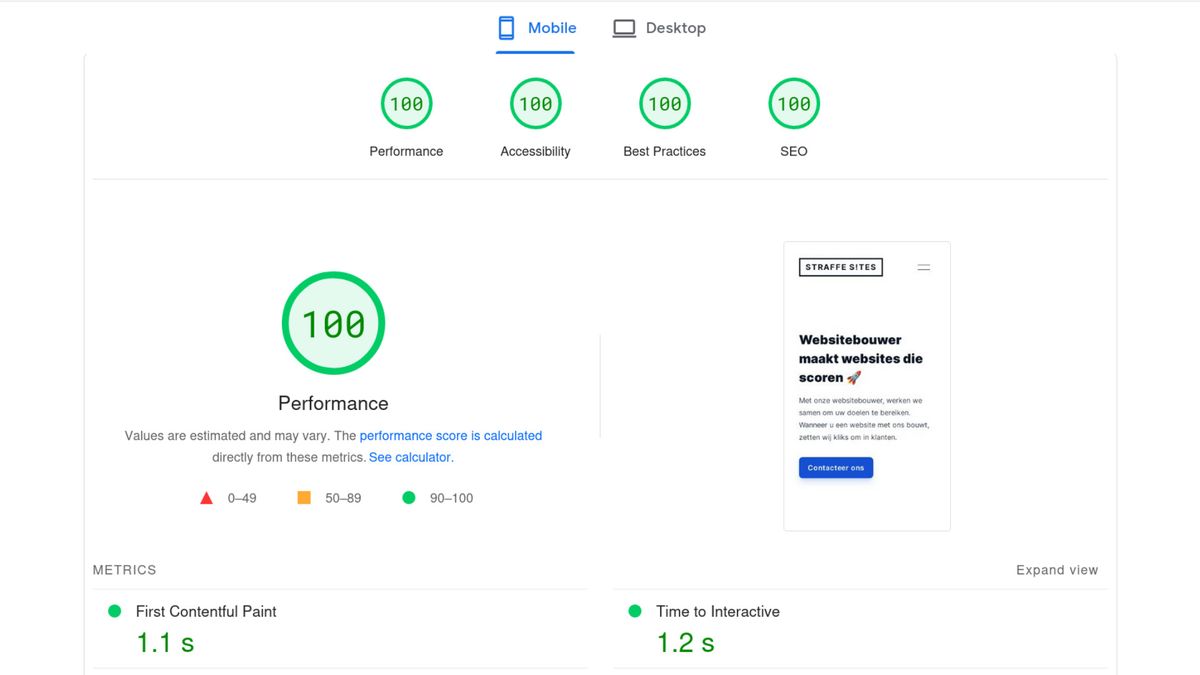
Task: Click the mobile phone icon
Action: tap(506, 28)
